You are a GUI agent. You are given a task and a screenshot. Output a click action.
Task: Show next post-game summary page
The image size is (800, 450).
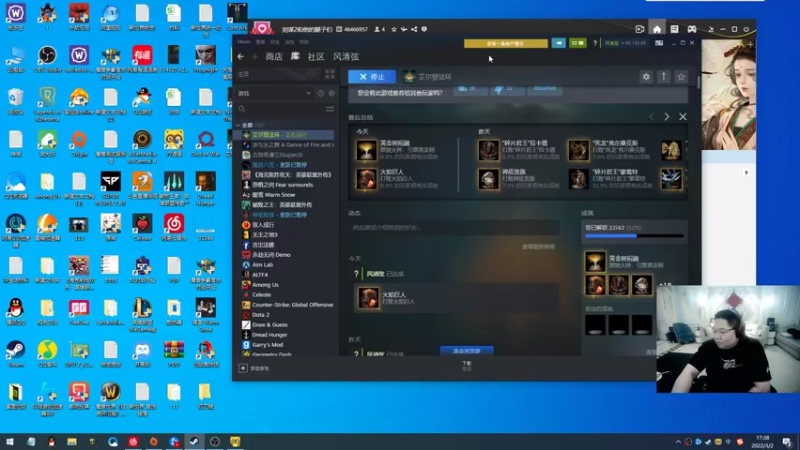666,117
